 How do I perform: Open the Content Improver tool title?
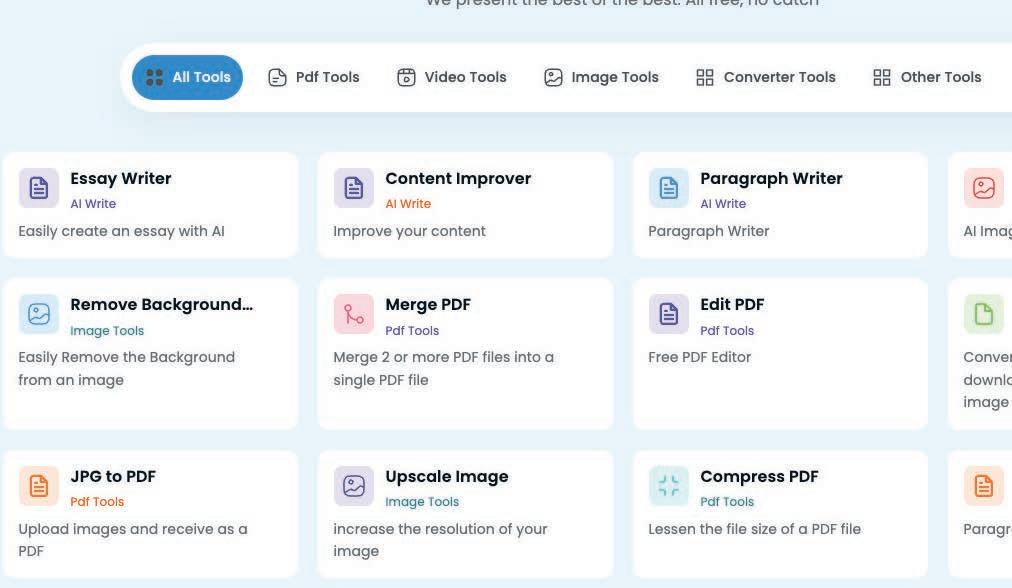pos(458,178)
